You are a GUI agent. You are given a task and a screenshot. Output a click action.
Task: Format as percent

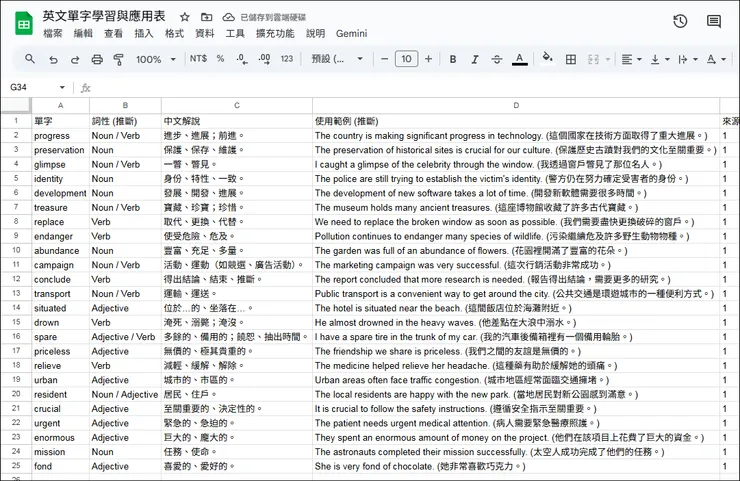click(220, 59)
